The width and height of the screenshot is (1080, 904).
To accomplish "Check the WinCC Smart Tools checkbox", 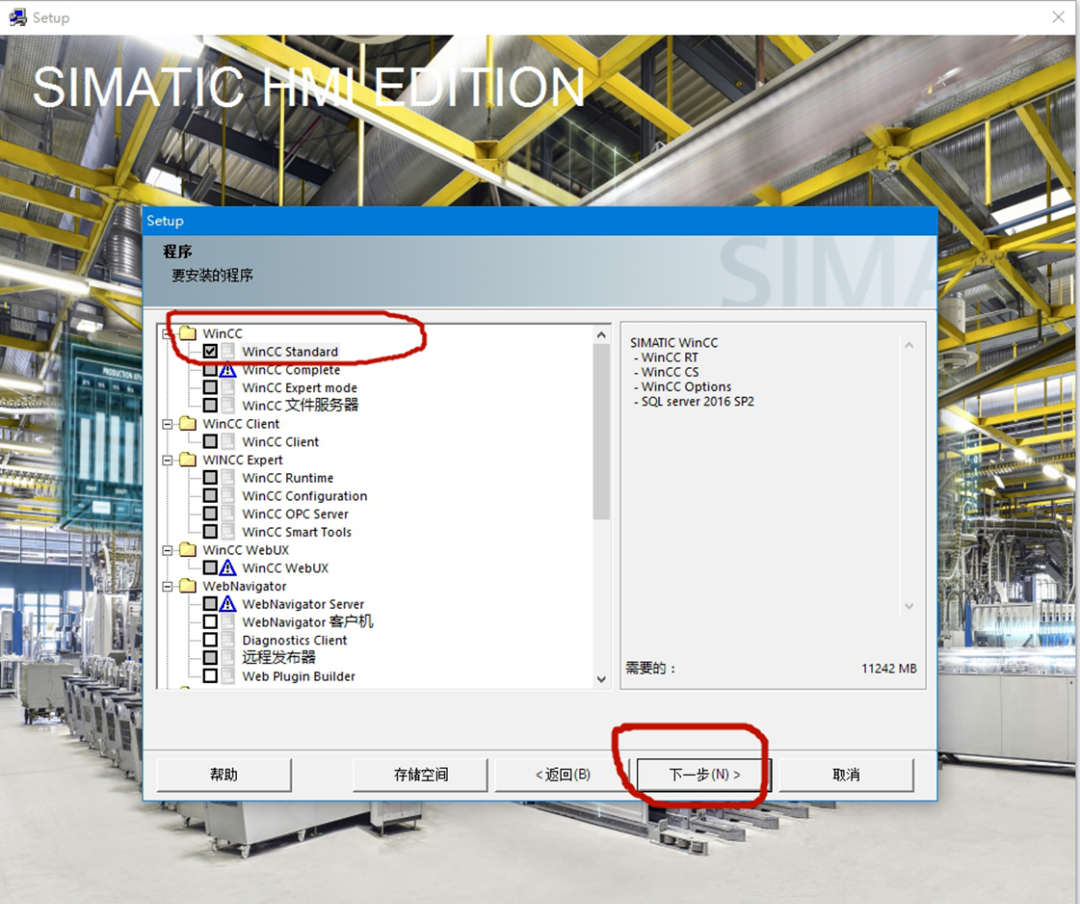I will tap(210, 531).
